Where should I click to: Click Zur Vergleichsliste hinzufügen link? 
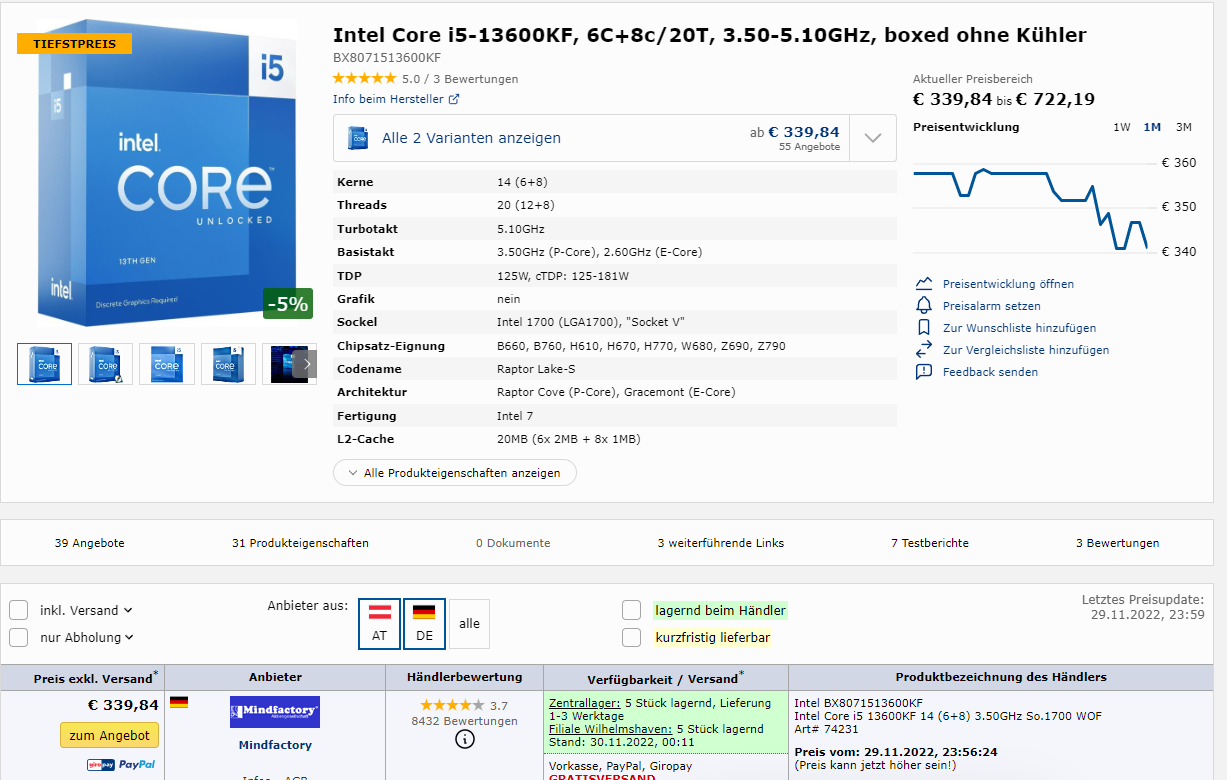(1026, 350)
